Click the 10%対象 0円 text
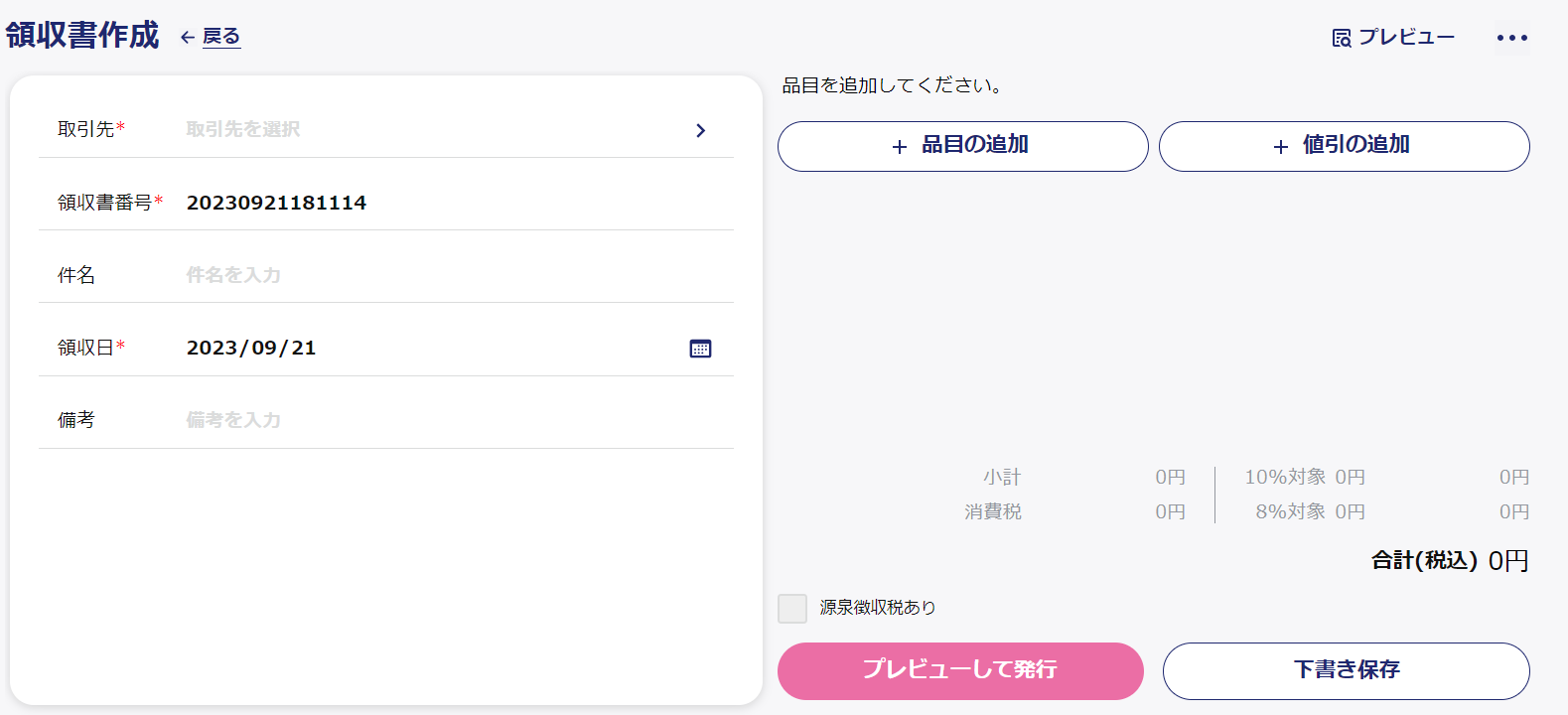 1305,477
